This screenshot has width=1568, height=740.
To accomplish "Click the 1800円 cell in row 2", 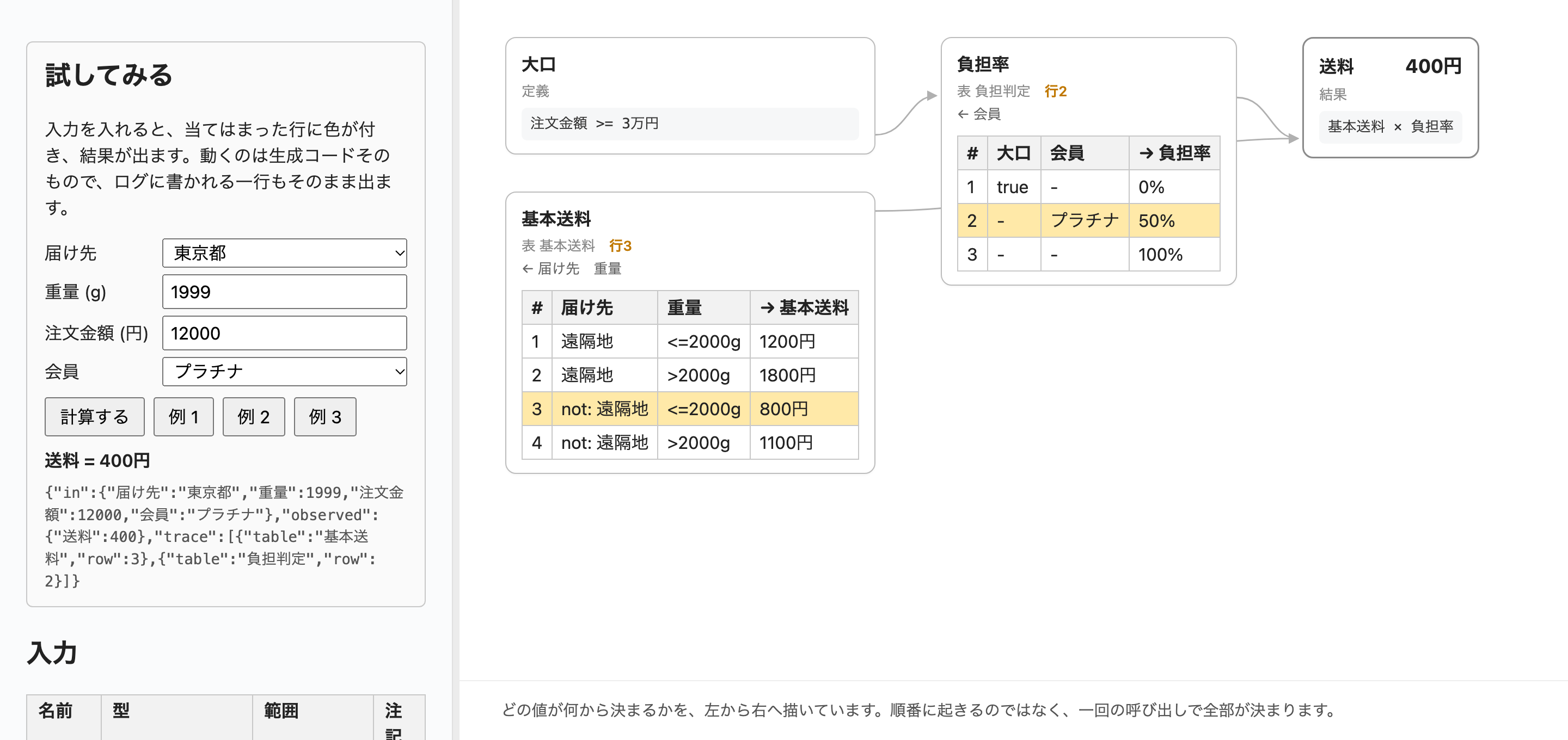I will 804,375.
